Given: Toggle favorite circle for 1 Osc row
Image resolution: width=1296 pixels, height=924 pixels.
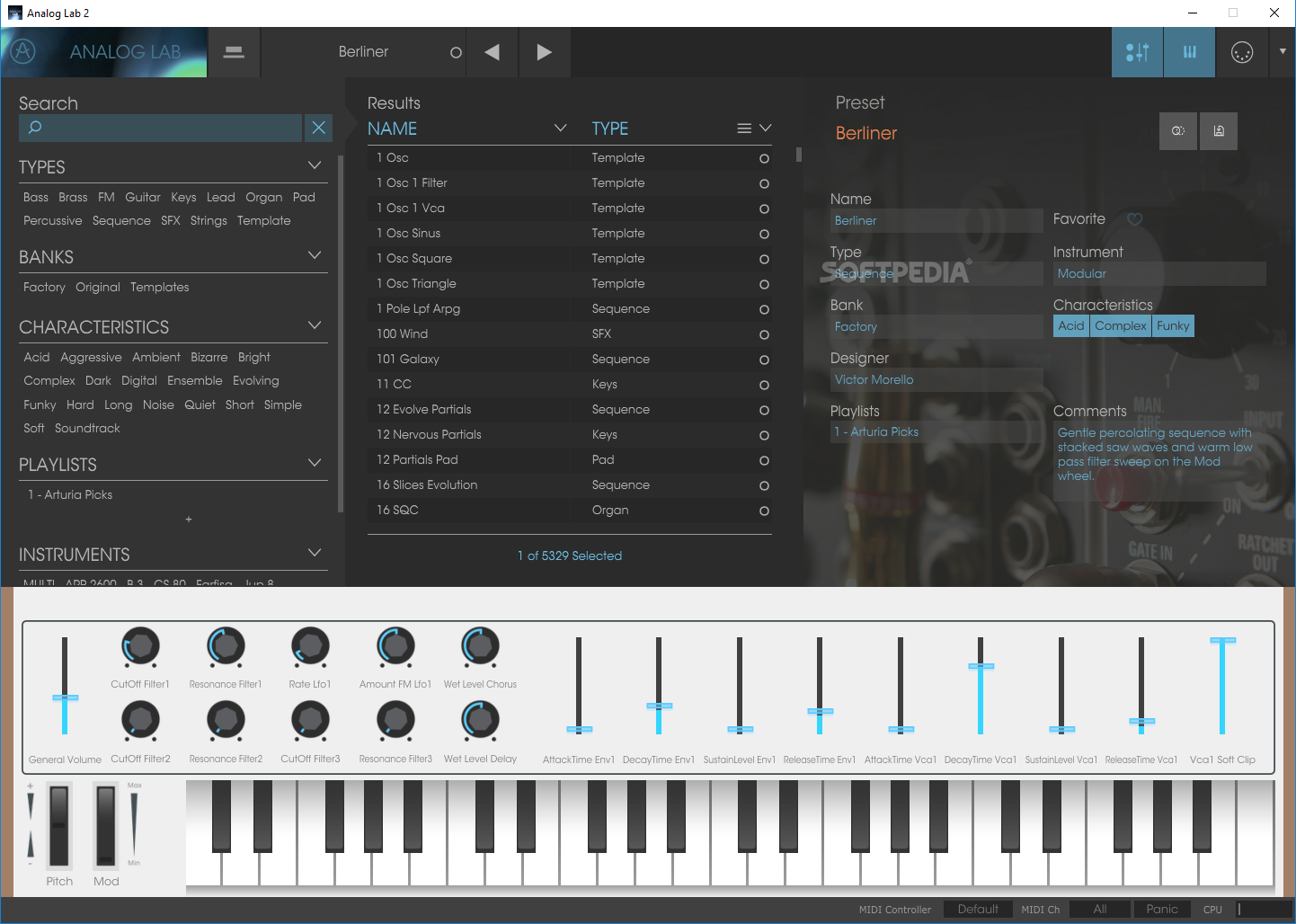Looking at the screenshot, I should (x=764, y=158).
